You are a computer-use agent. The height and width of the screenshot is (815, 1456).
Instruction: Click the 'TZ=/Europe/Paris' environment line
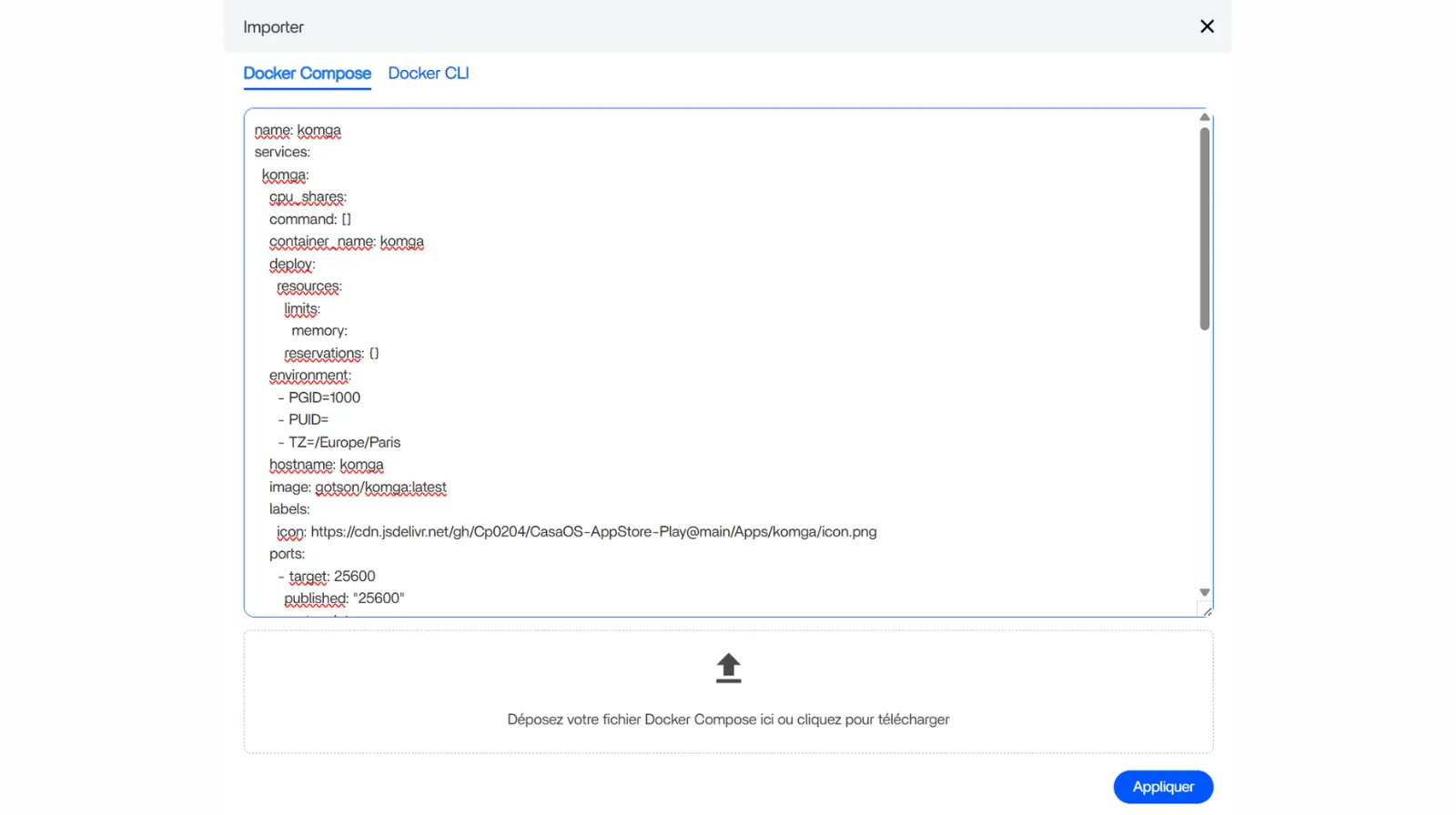coord(344,443)
